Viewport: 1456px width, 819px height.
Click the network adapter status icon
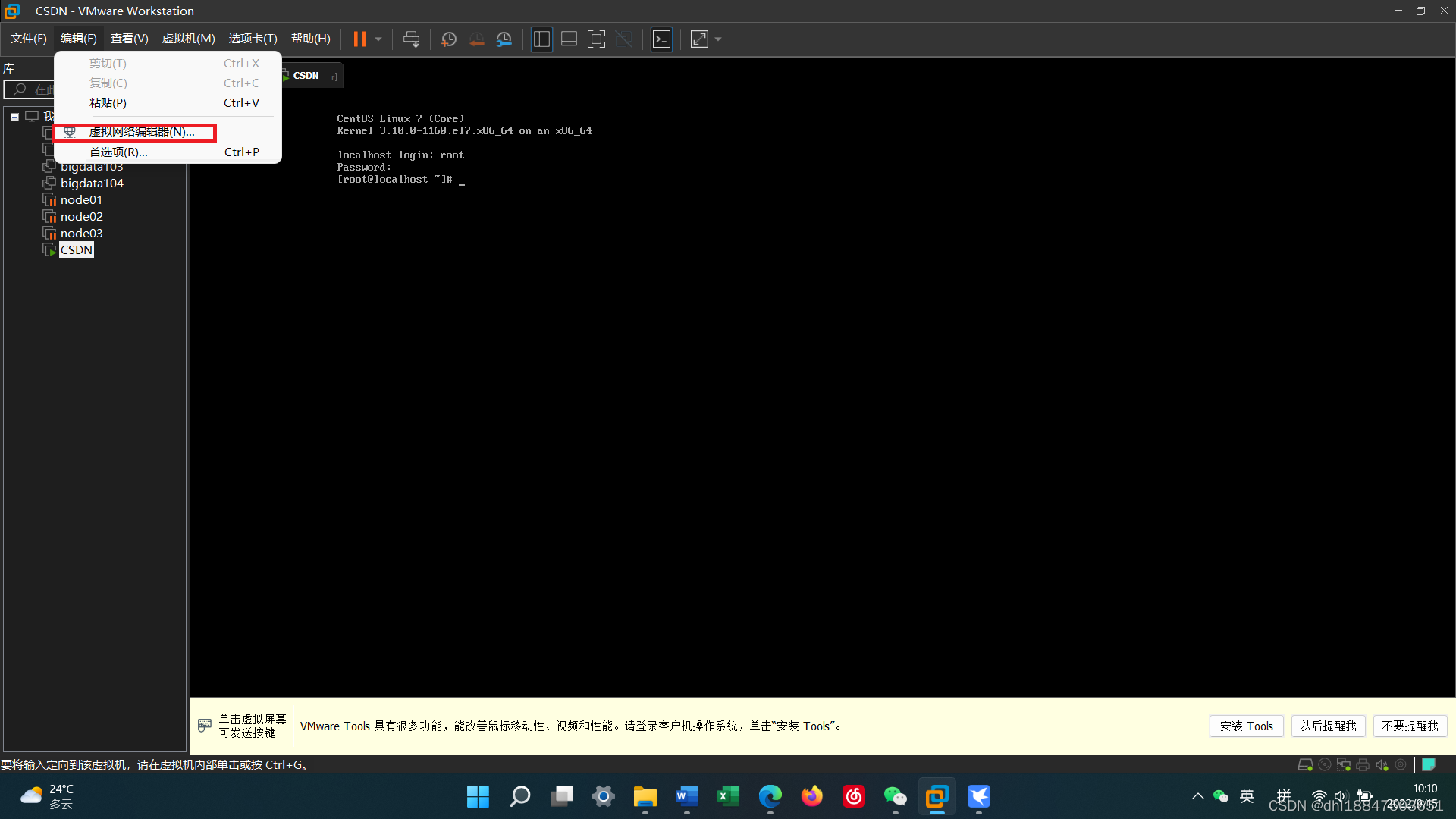click(x=1344, y=764)
